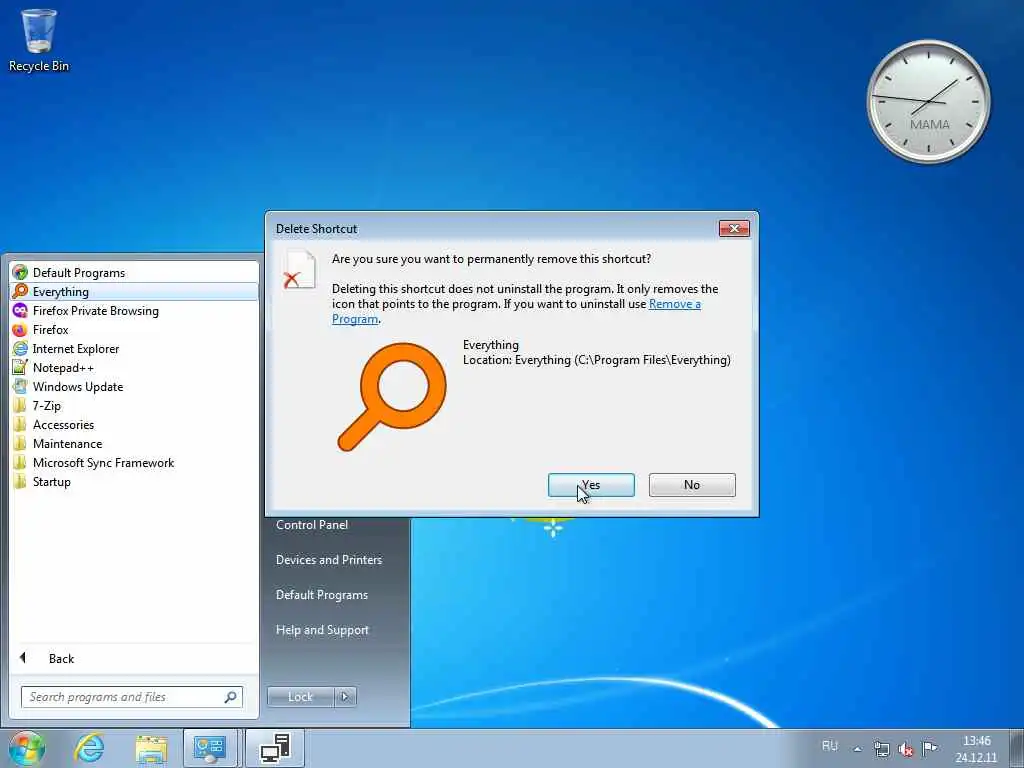Click the 'Location: Everything' path text
1024x768 pixels.
pyautogui.click(x=596, y=360)
